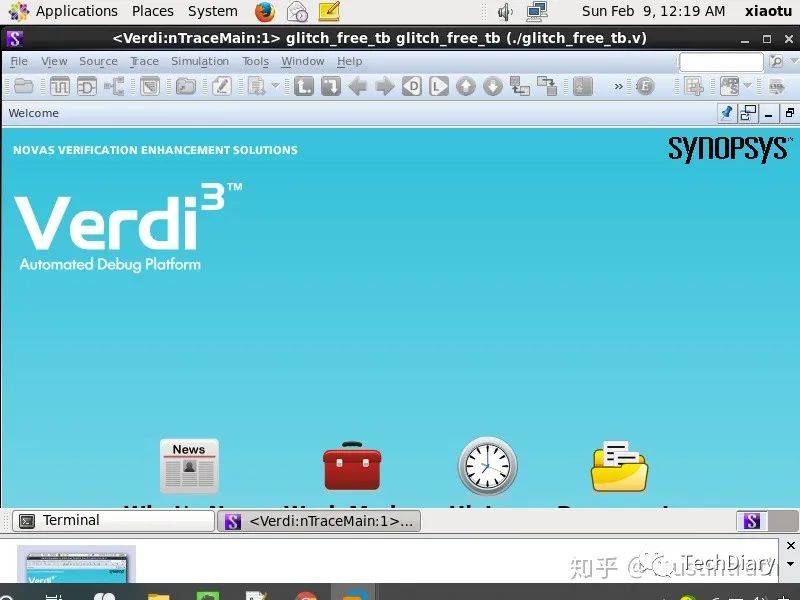Image resolution: width=800 pixels, height=600 pixels.
Task: Open the Help menu
Action: tap(349, 61)
